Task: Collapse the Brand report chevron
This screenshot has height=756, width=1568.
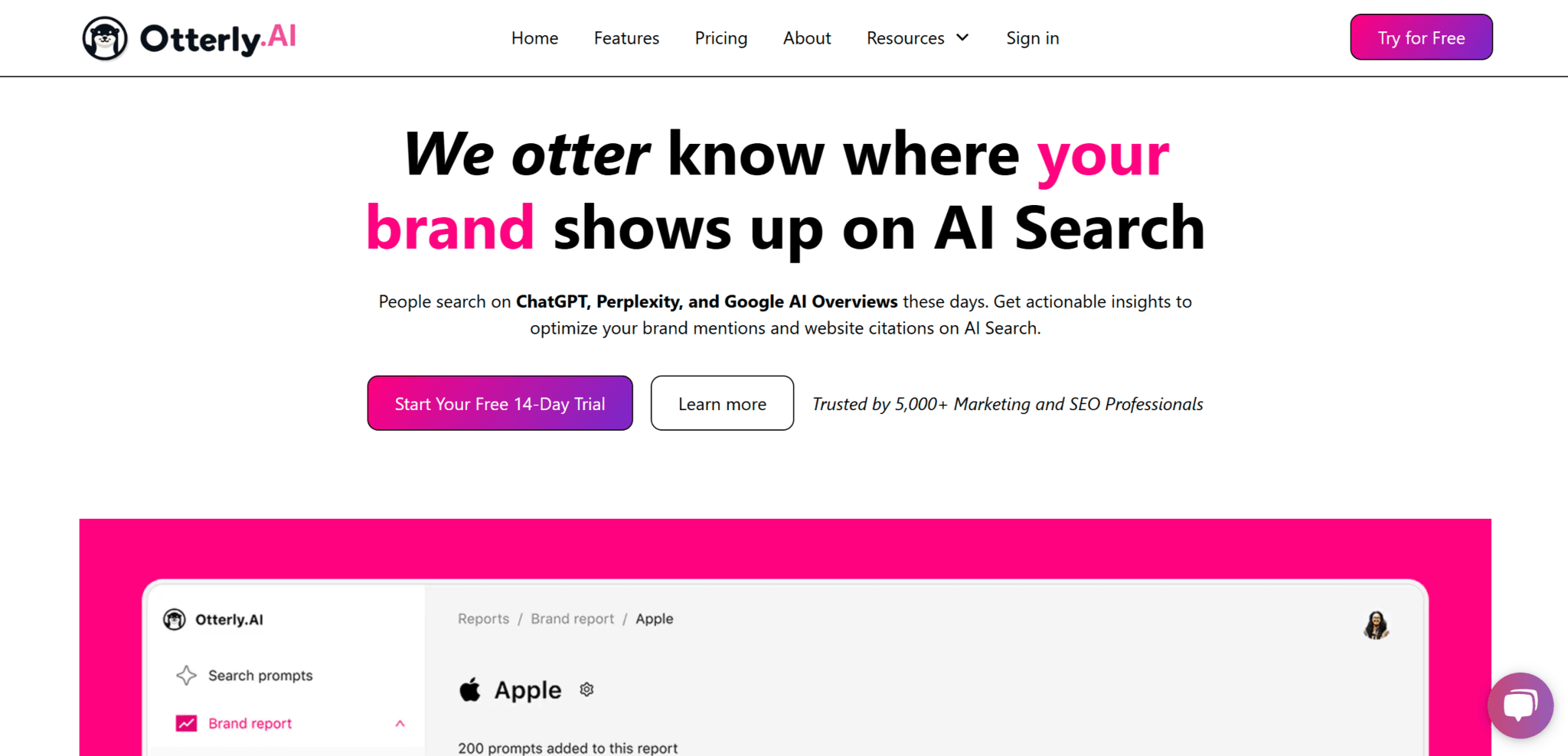Action: coord(400,723)
